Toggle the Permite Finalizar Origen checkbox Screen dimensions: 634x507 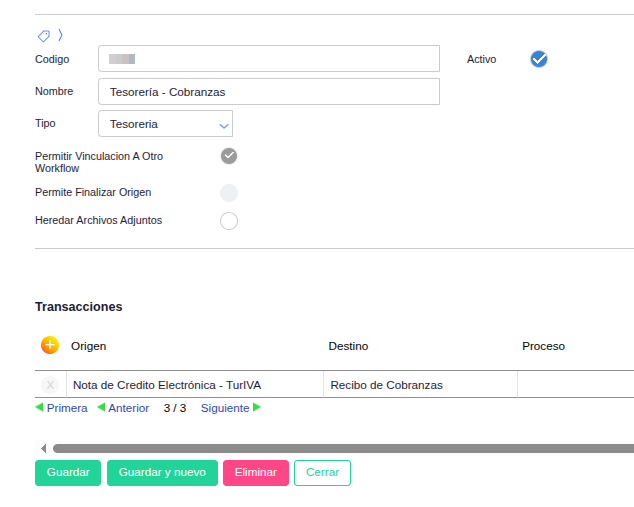pyautogui.click(x=229, y=193)
